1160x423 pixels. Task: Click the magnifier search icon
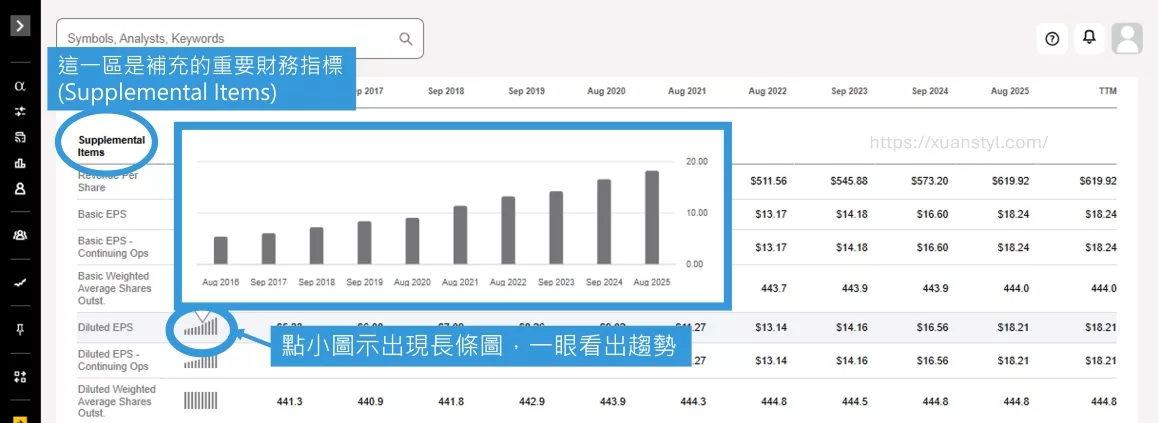[405, 38]
